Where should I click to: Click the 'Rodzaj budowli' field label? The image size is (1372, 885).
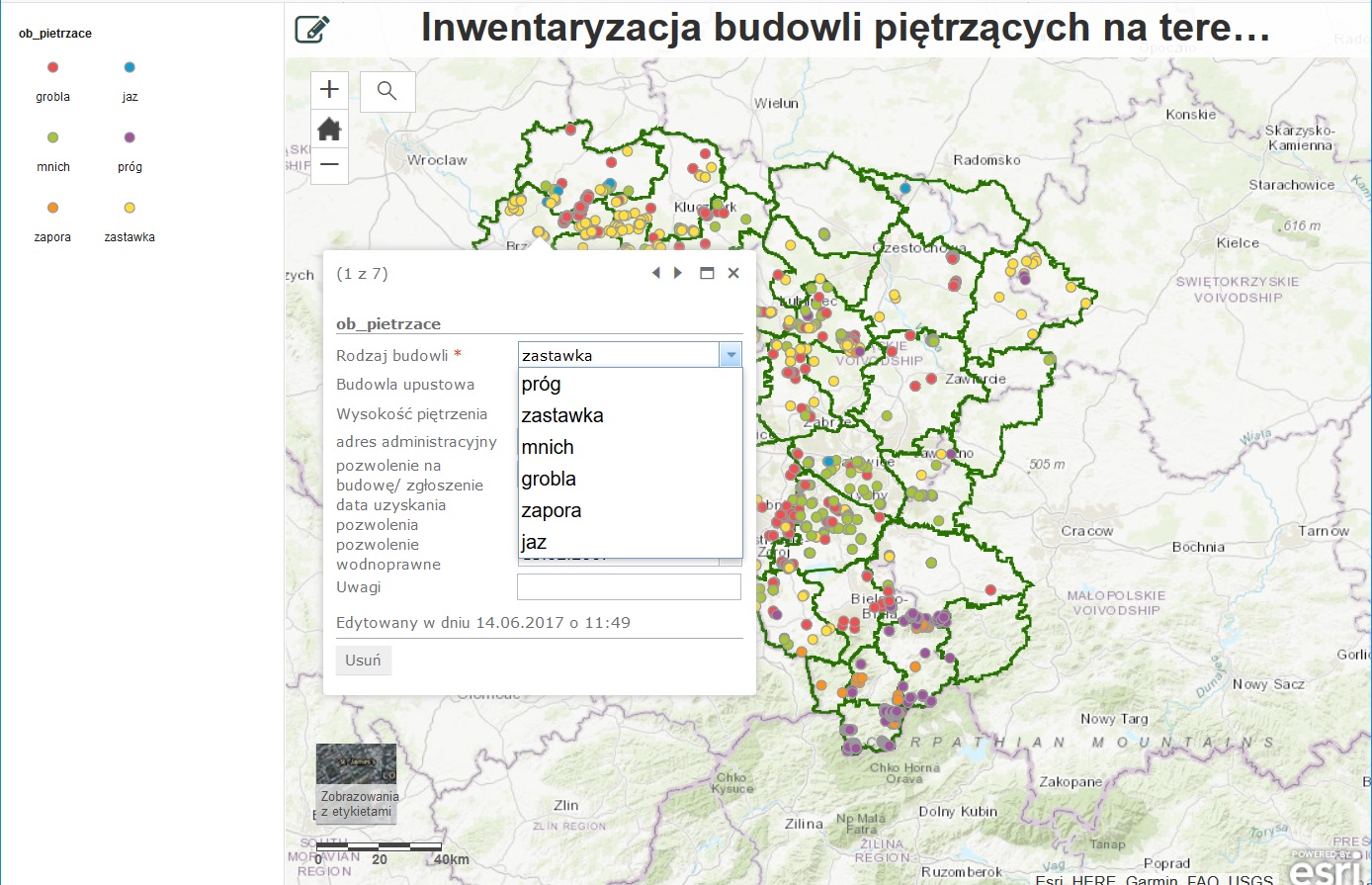(x=392, y=356)
